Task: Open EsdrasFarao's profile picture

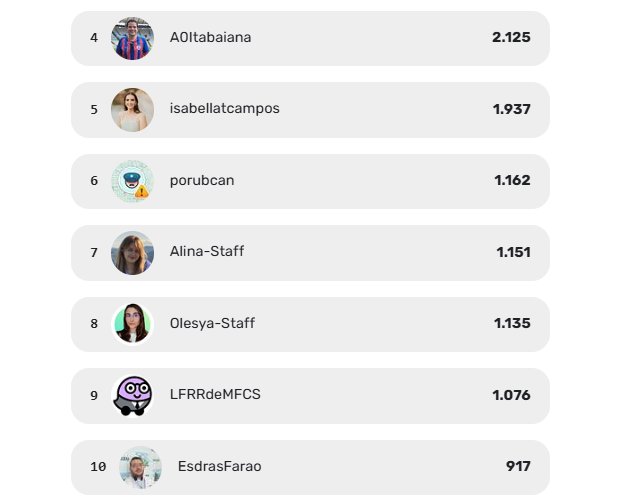Action: [140, 467]
